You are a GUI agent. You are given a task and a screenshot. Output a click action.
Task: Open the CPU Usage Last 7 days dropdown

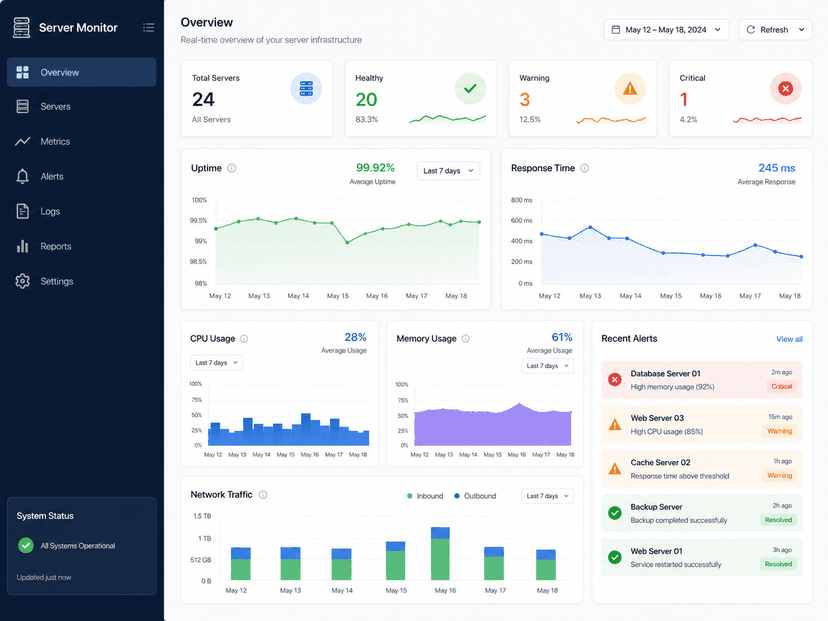(x=217, y=363)
